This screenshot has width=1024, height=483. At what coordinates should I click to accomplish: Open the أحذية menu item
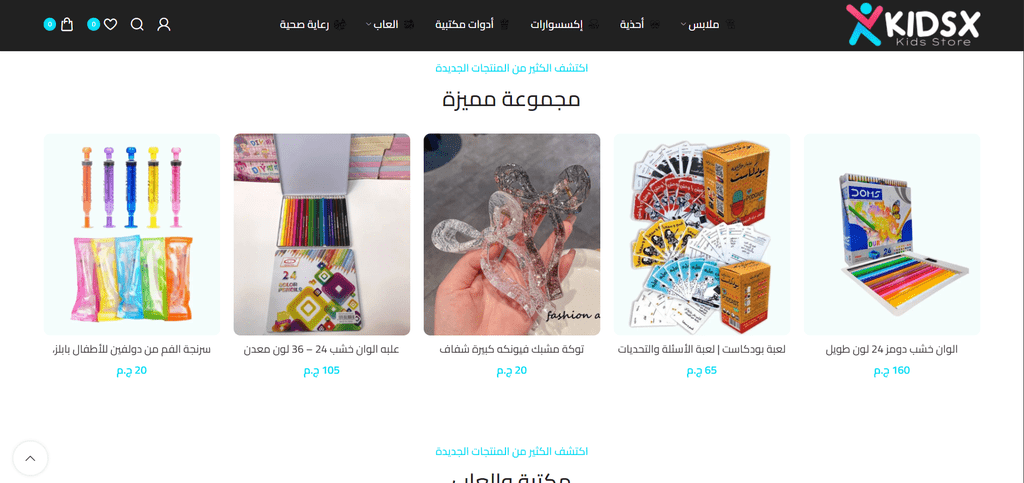pyautogui.click(x=632, y=25)
